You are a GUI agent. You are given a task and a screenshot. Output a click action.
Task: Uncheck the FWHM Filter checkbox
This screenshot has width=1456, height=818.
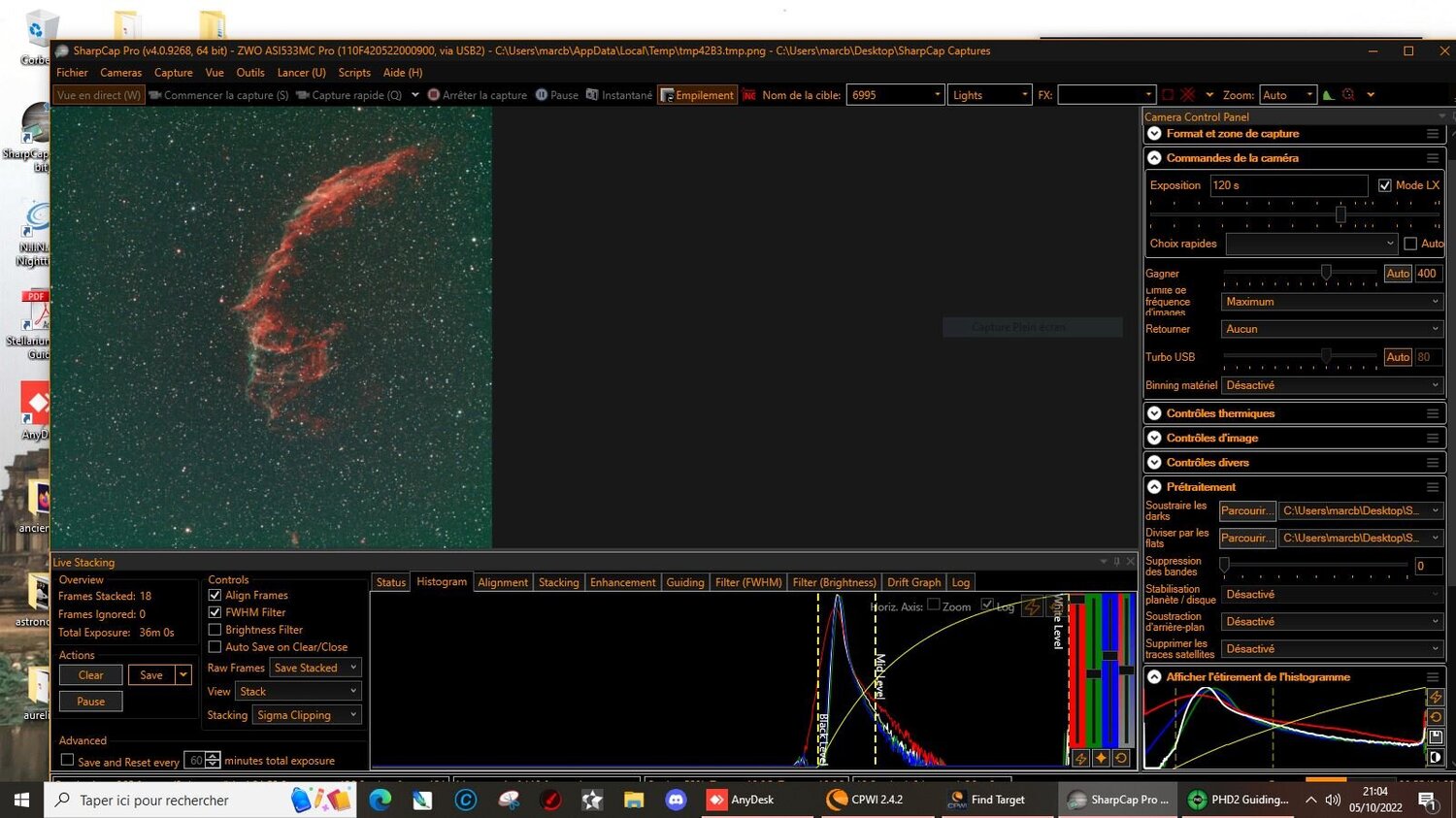point(215,612)
